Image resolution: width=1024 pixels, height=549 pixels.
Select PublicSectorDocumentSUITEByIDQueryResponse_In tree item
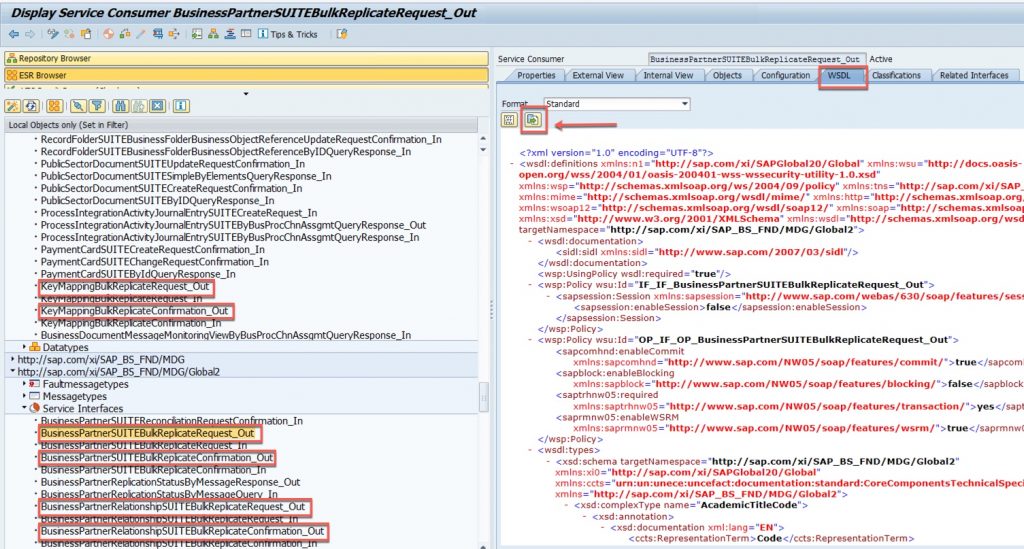point(157,200)
